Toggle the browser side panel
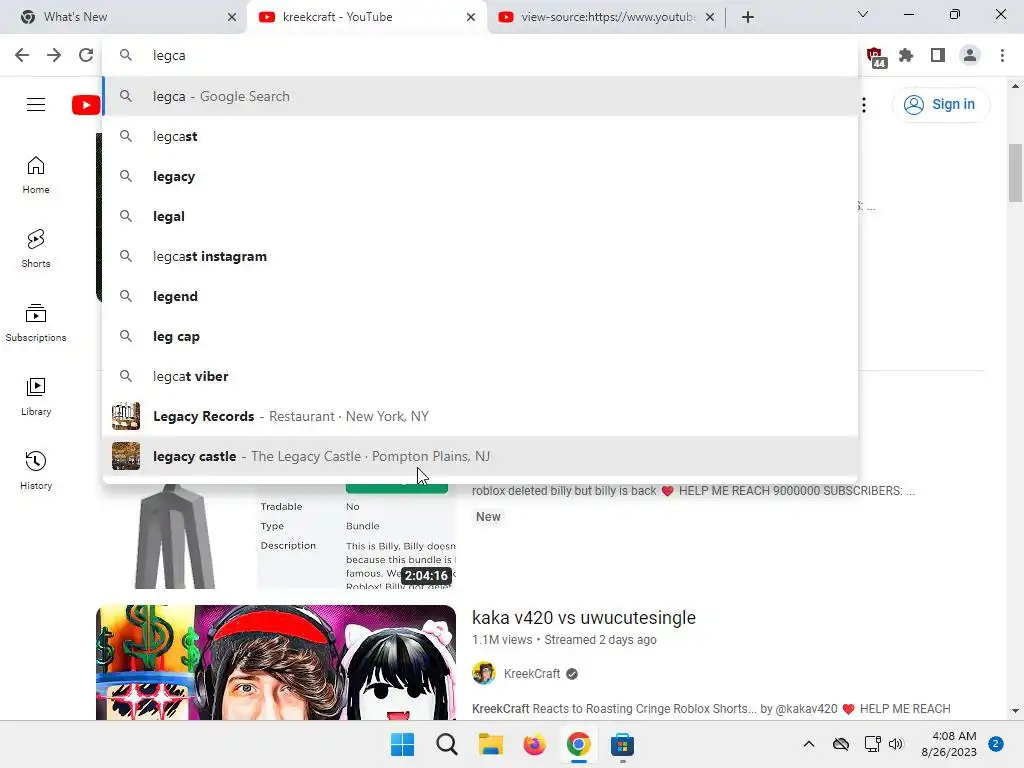1024x768 pixels. tap(938, 56)
